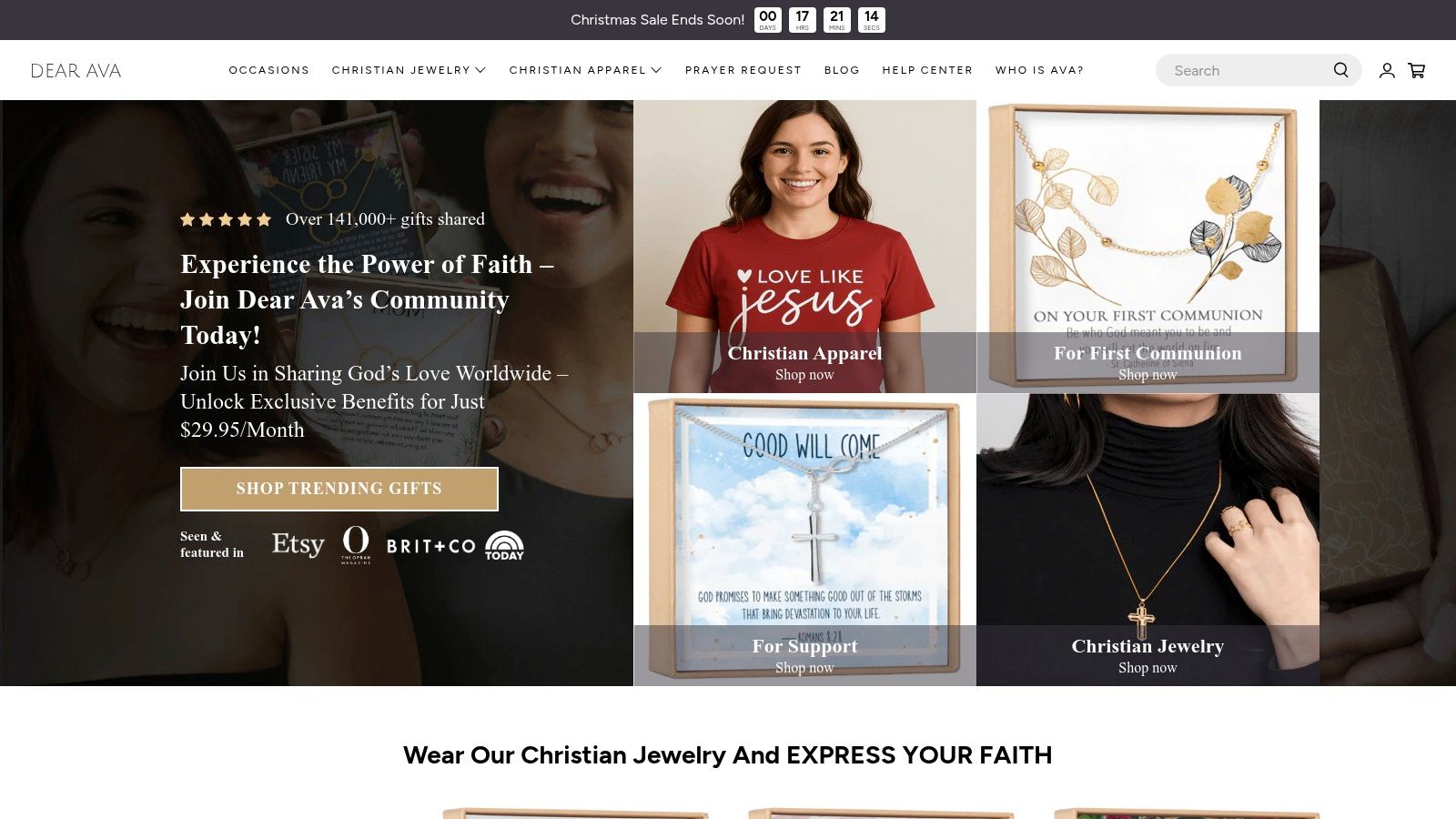Open the Occasions menu item
Image resolution: width=1456 pixels, height=819 pixels.
(x=268, y=70)
